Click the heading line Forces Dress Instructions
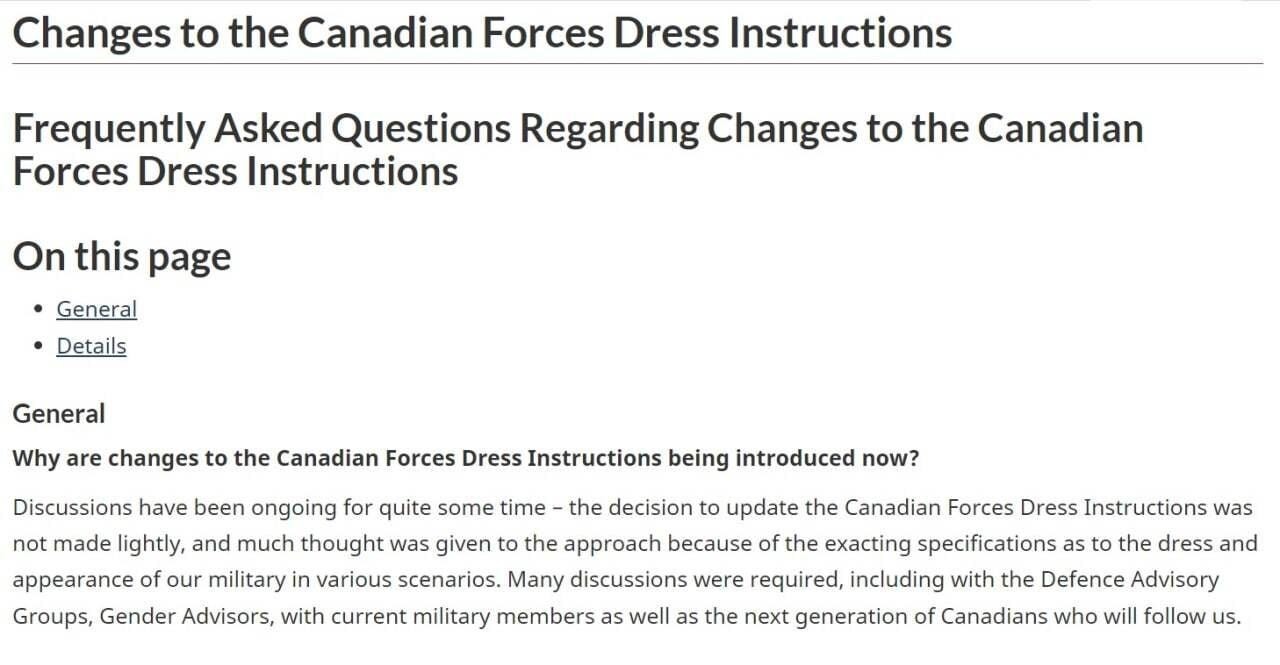 click(x=235, y=172)
